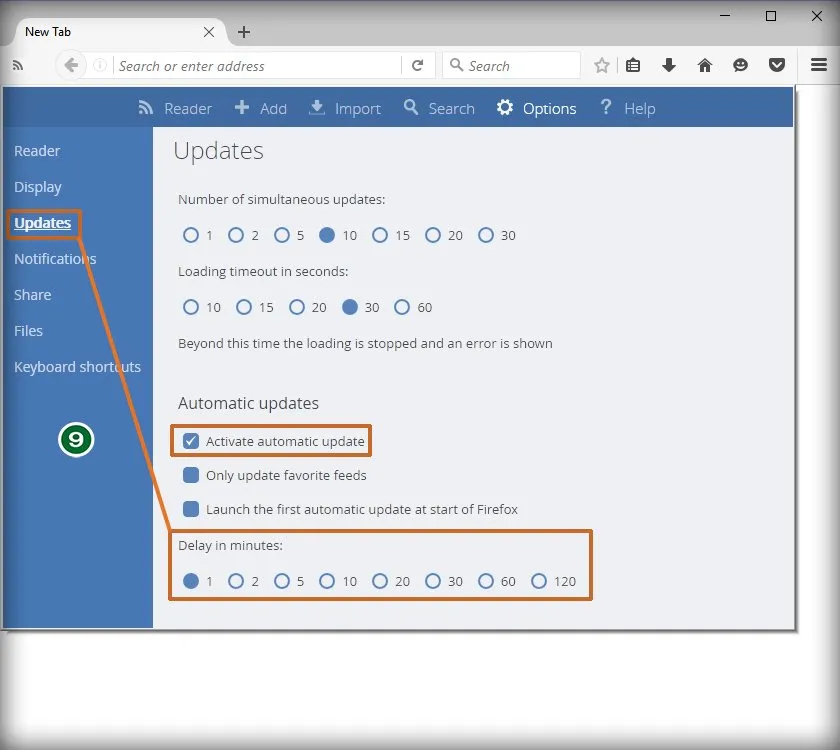Image resolution: width=840 pixels, height=750 pixels.
Task: Set simultaneous updates to 15
Action: point(380,235)
